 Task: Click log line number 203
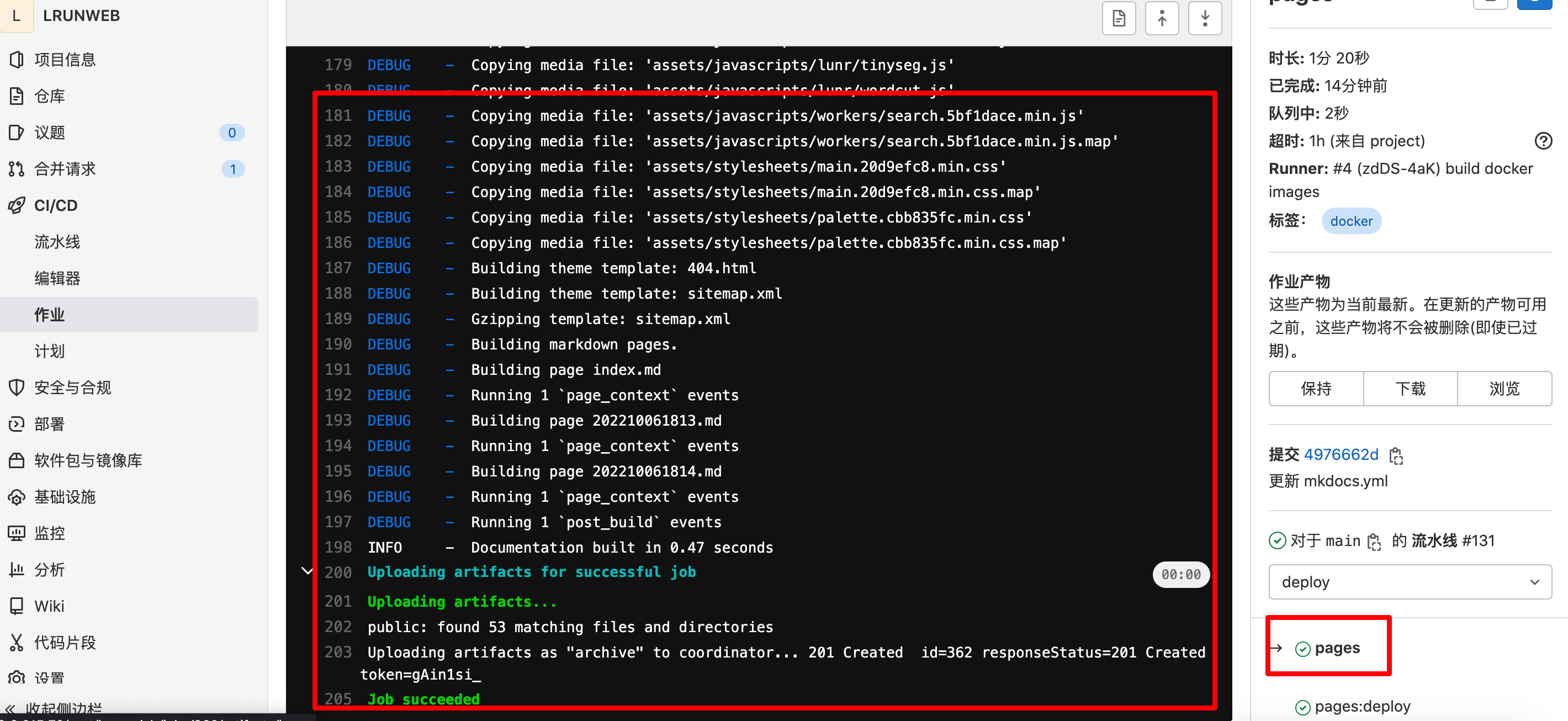pos(338,652)
